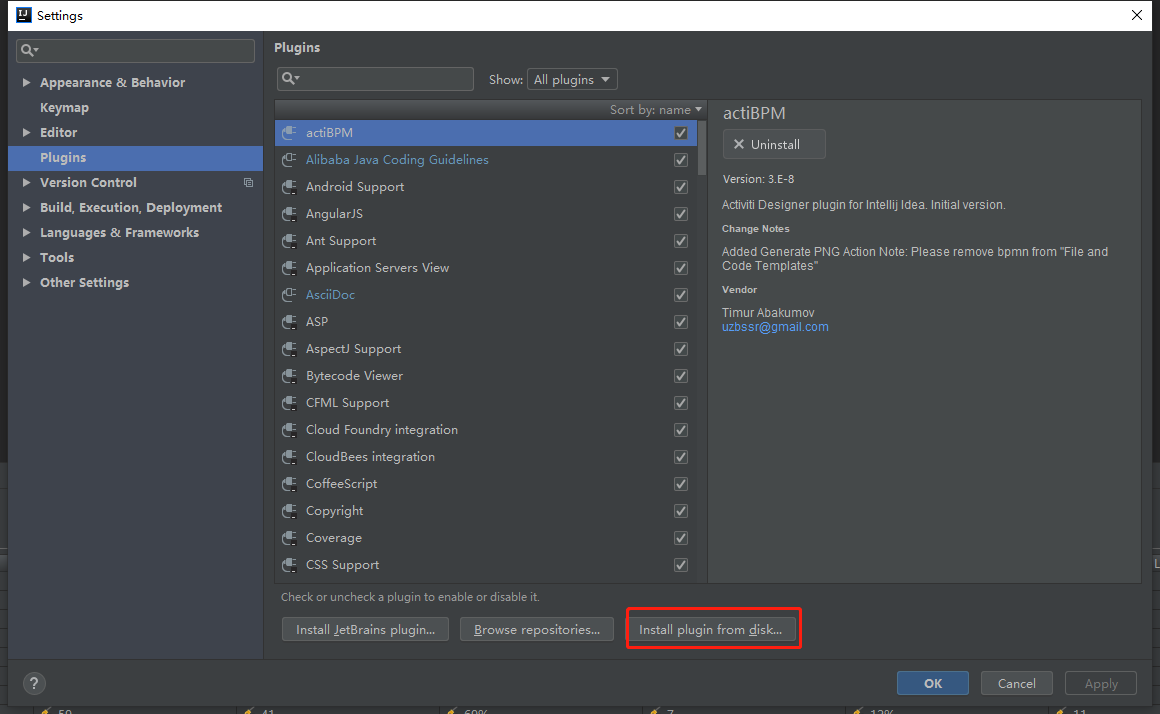Screen dimensions: 1160x714
Task: Click the AngularJS plugin icon
Action: [x=289, y=214]
